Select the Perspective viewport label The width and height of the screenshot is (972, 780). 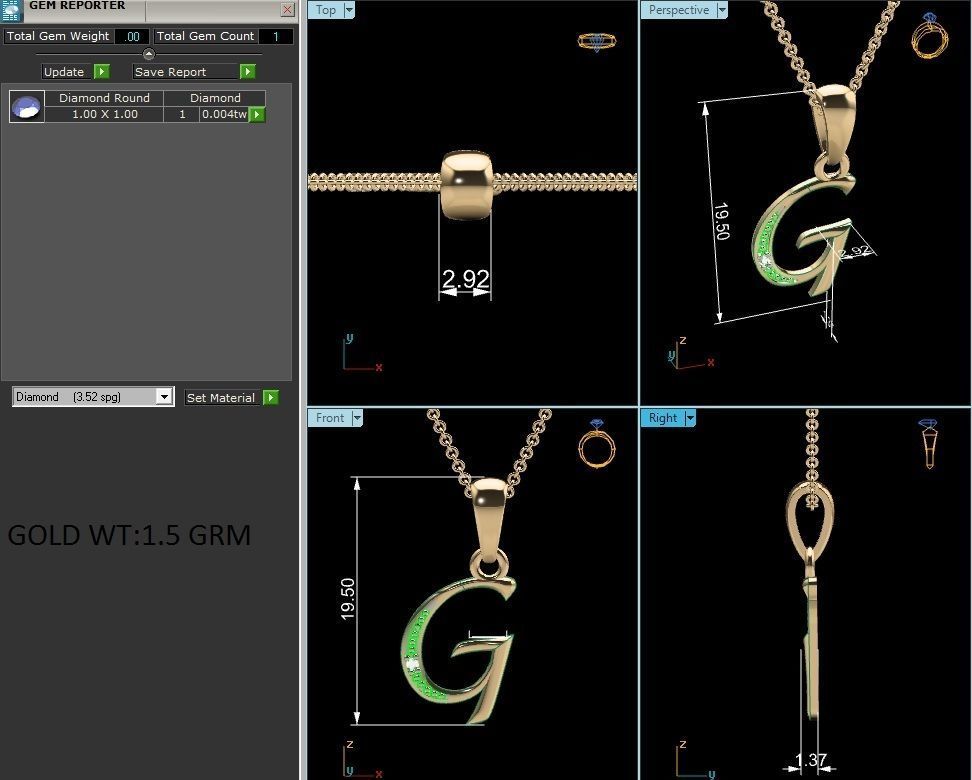[x=679, y=10]
